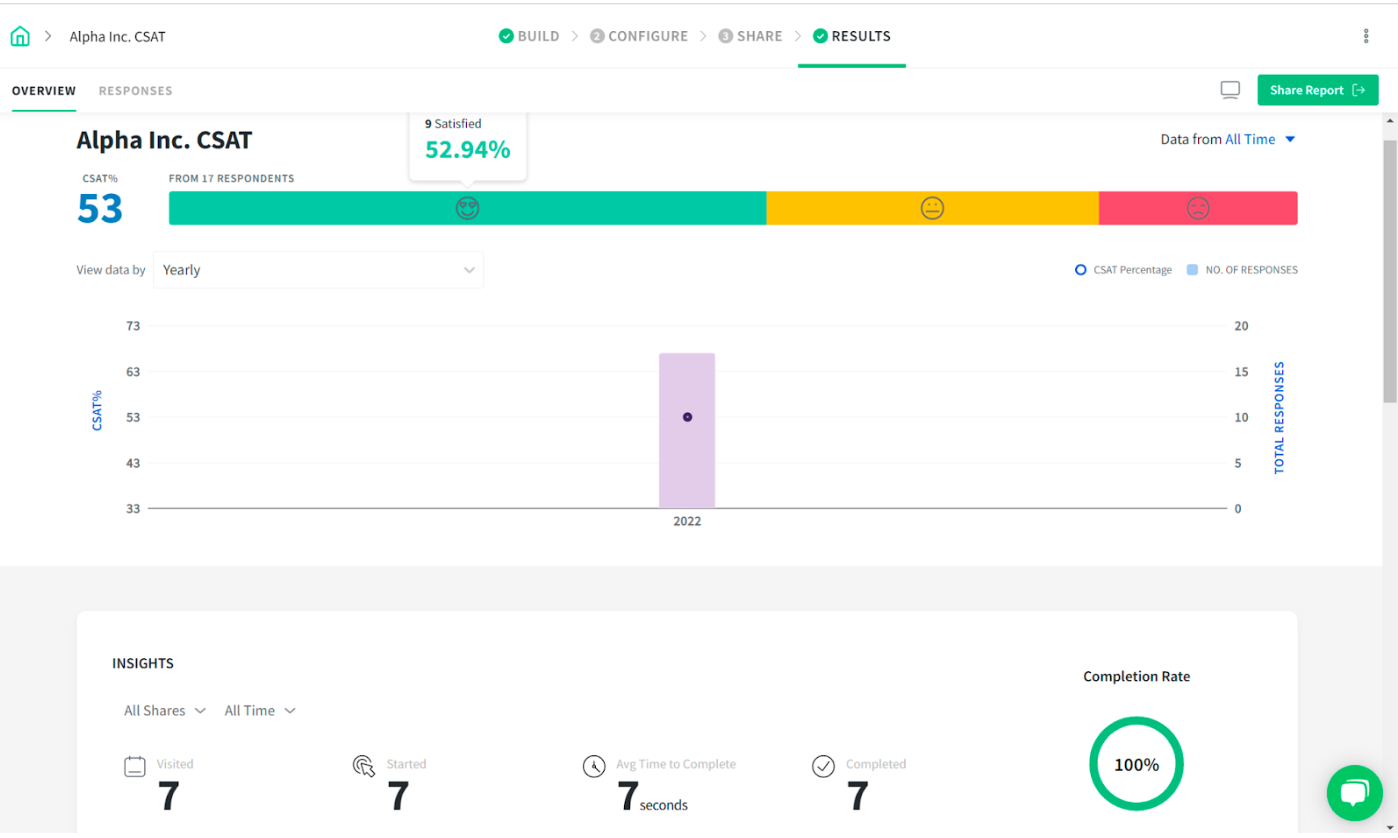This screenshot has width=1398, height=838.
Task: Go to the Build step
Action: pos(529,36)
